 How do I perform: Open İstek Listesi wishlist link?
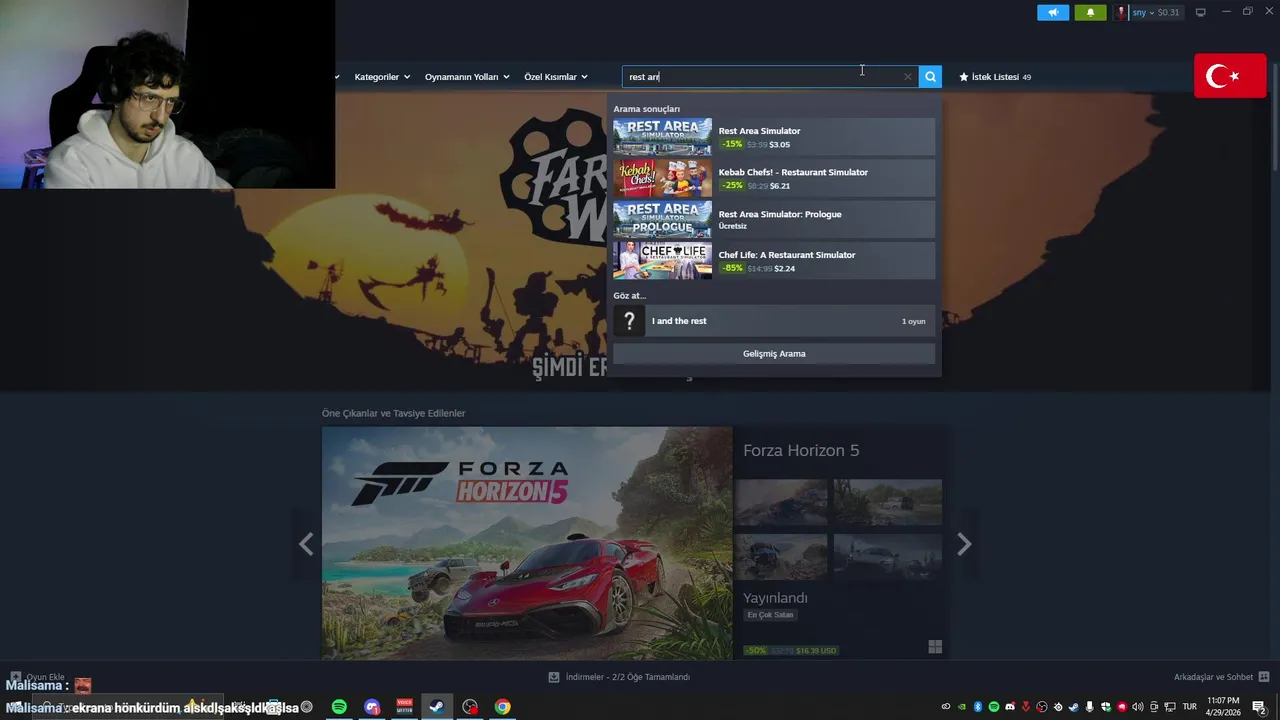coord(995,77)
